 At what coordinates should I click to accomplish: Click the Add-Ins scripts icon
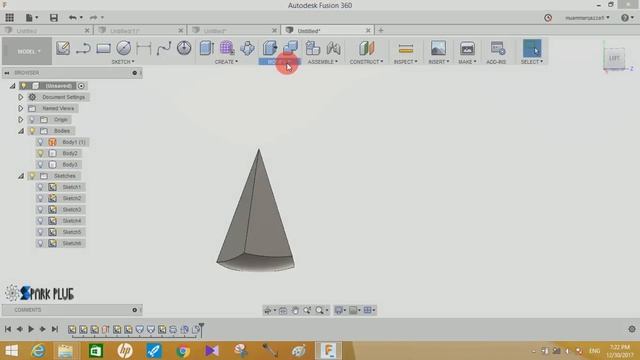pos(498,48)
